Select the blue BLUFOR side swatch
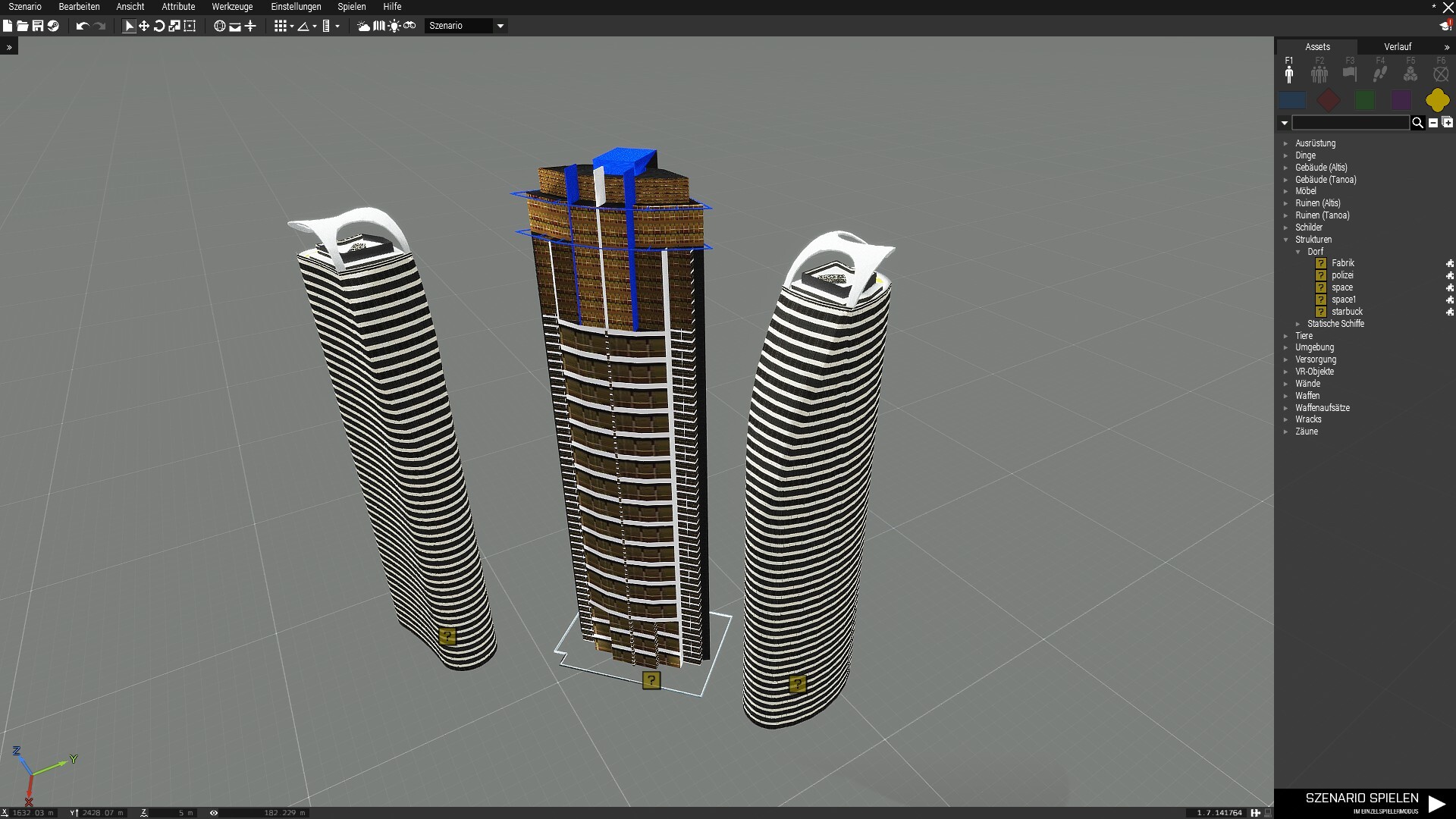1456x819 pixels. click(x=1292, y=100)
